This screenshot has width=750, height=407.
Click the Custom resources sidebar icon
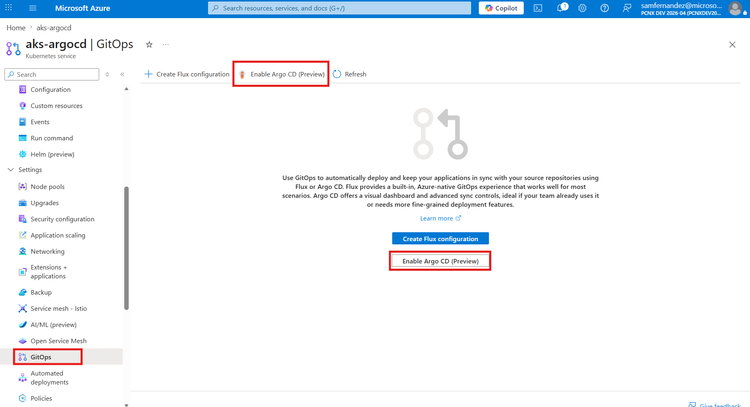pyautogui.click(x=22, y=106)
